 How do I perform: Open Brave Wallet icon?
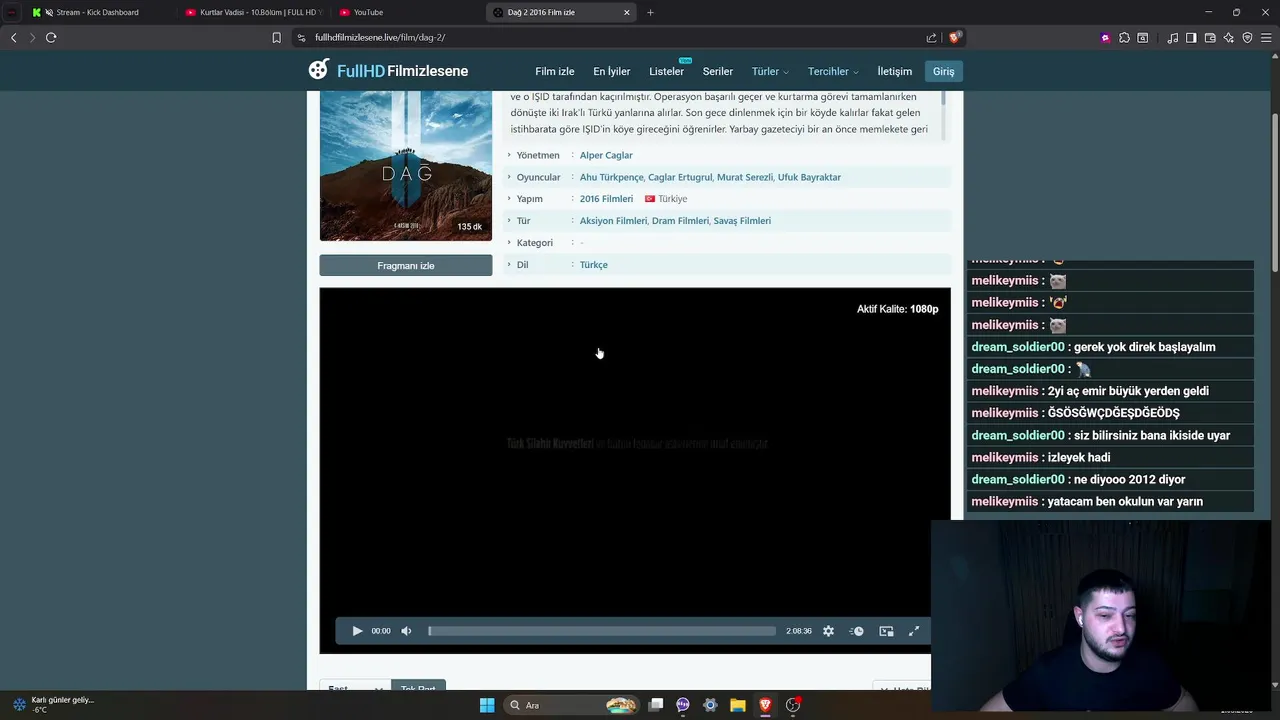tap(1210, 38)
